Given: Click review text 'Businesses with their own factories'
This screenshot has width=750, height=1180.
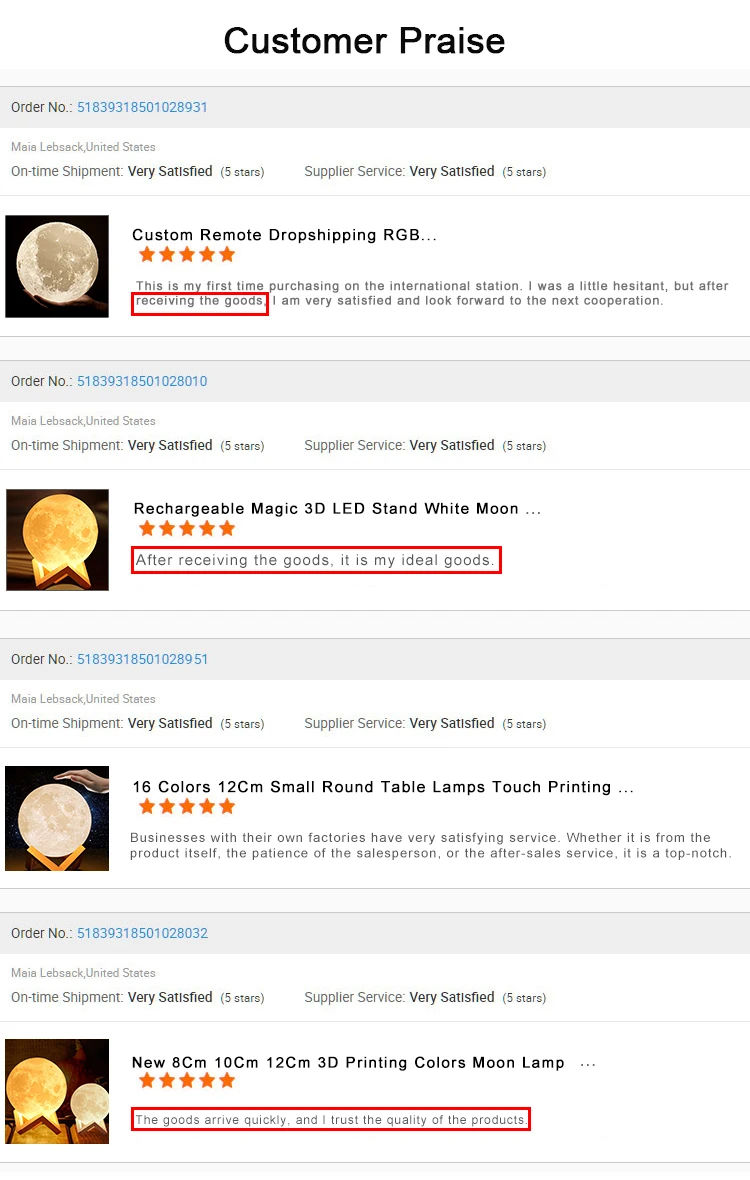Looking at the screenshot, I should pos(430,846).
